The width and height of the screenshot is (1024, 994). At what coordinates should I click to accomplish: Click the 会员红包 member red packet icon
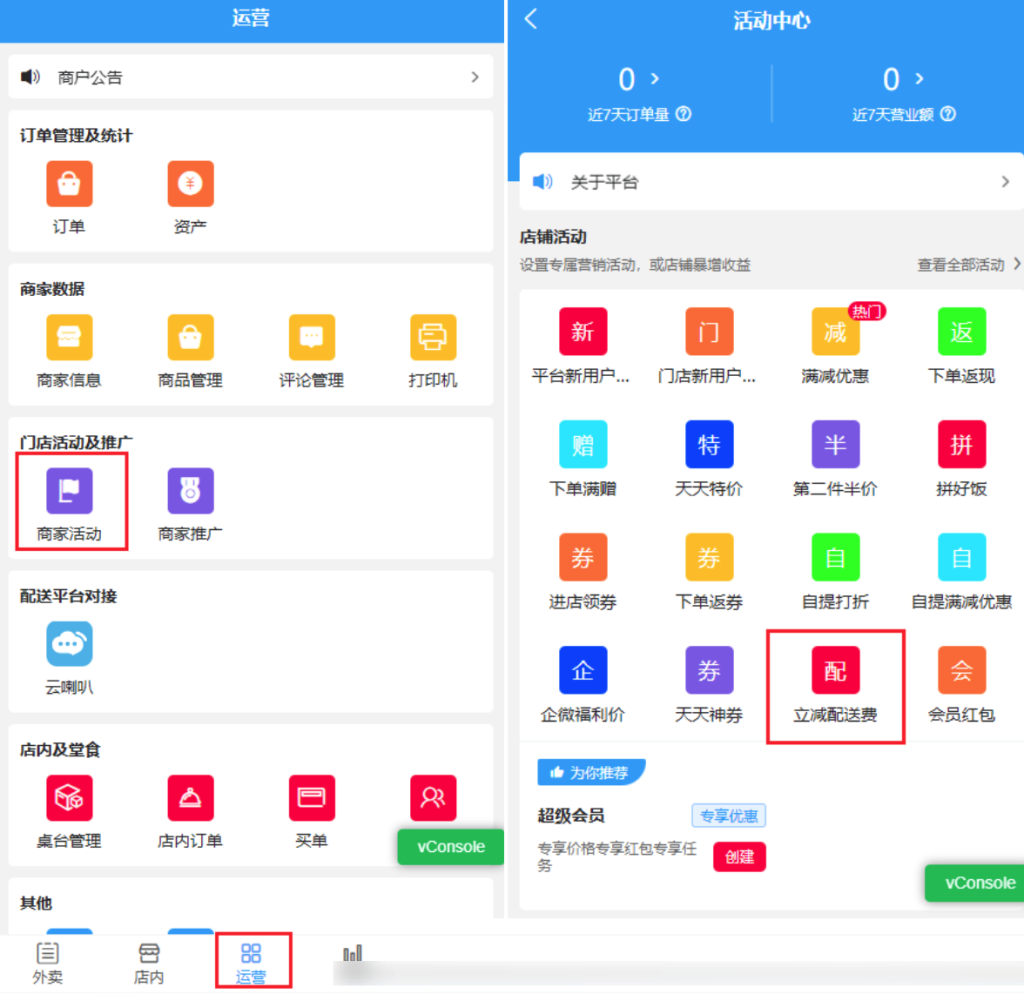pyautogui.click(x=961, y=671)
